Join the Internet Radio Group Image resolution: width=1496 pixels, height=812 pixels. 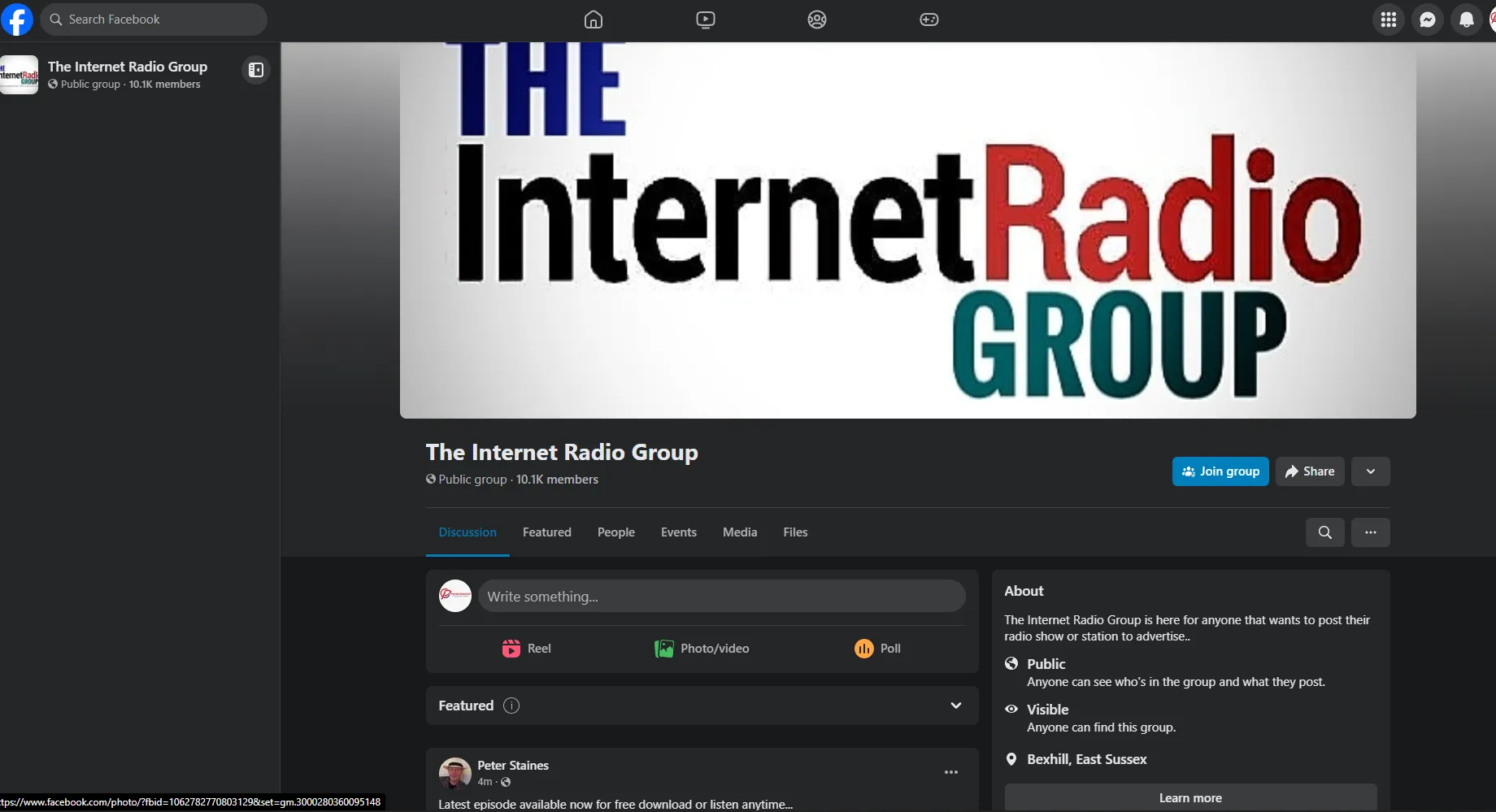click(x=1220, y=471)
